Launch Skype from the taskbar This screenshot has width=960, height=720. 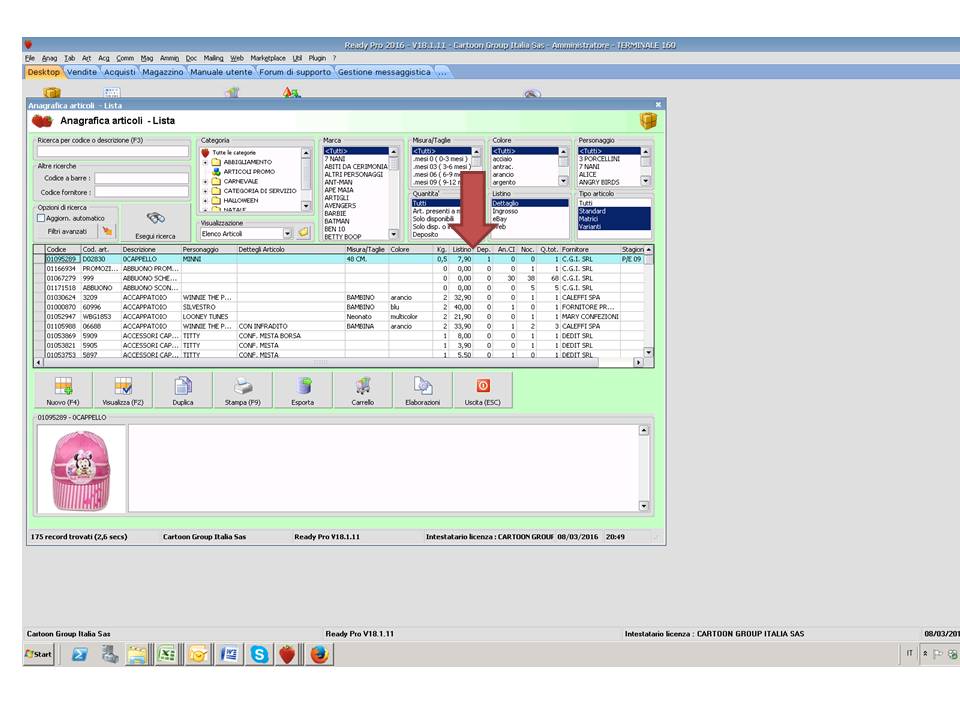(260, 655)
